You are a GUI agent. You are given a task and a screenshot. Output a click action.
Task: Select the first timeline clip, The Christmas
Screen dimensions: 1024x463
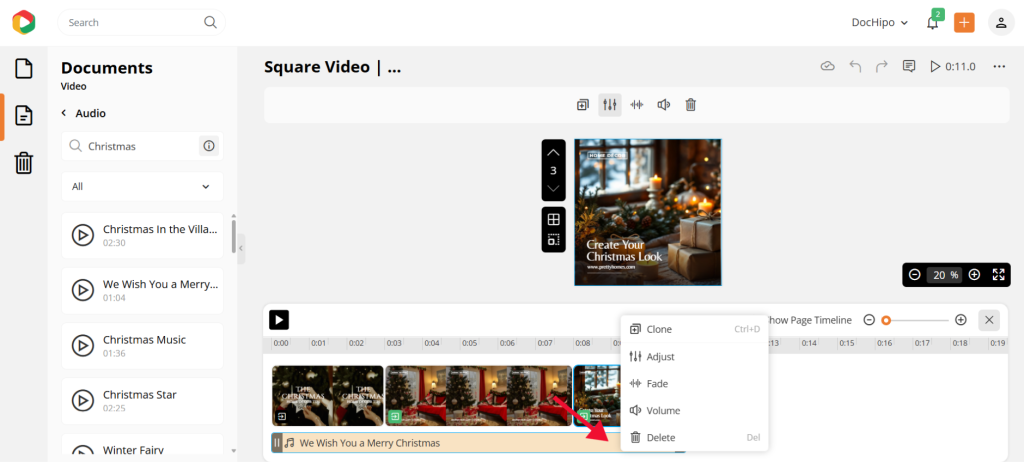pos(328,396)
